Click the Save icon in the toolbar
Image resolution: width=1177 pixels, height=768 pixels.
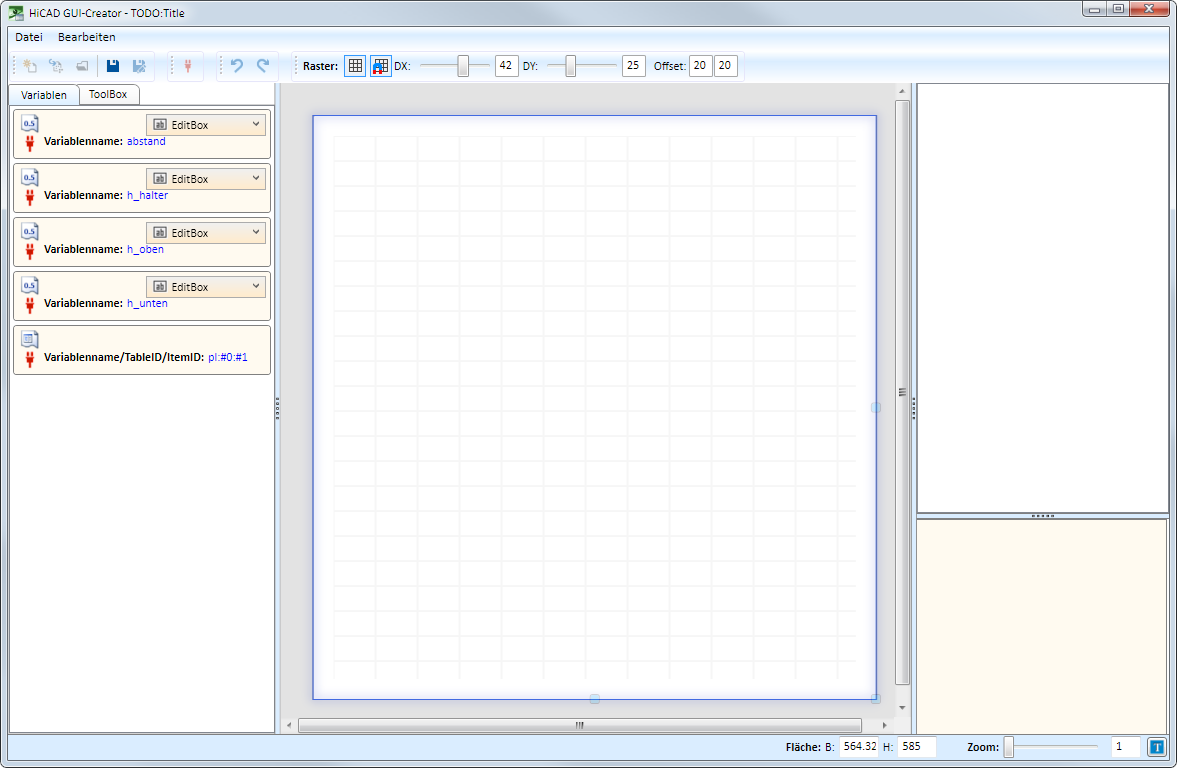click(113, 66)
